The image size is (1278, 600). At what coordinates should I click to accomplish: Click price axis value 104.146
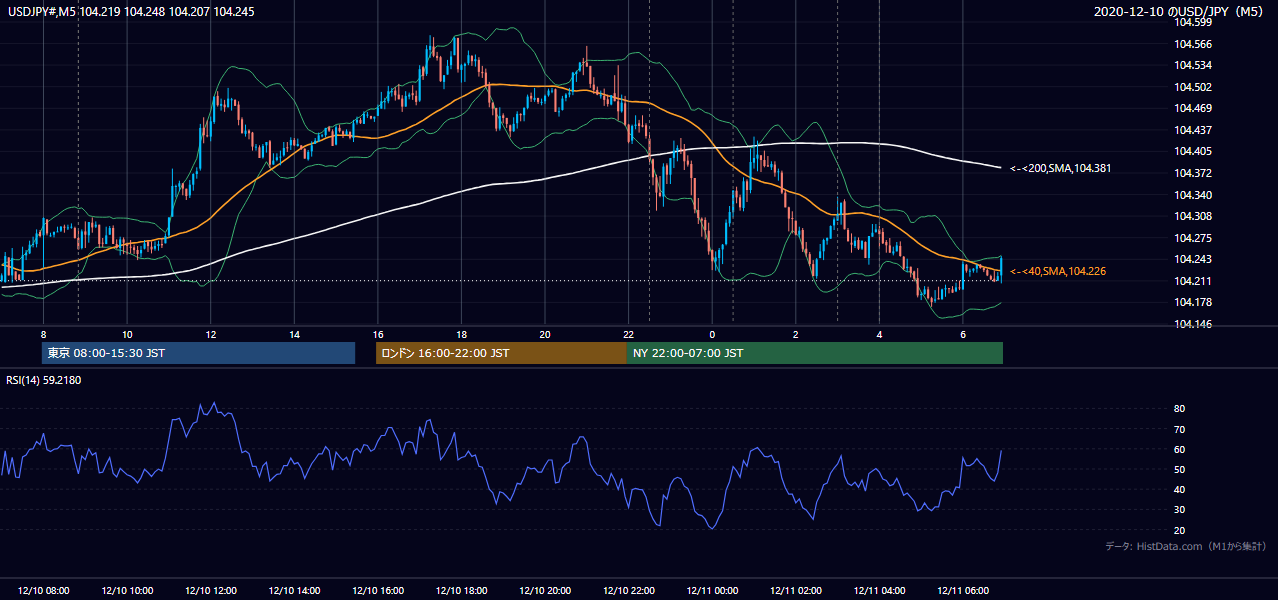1195,324
